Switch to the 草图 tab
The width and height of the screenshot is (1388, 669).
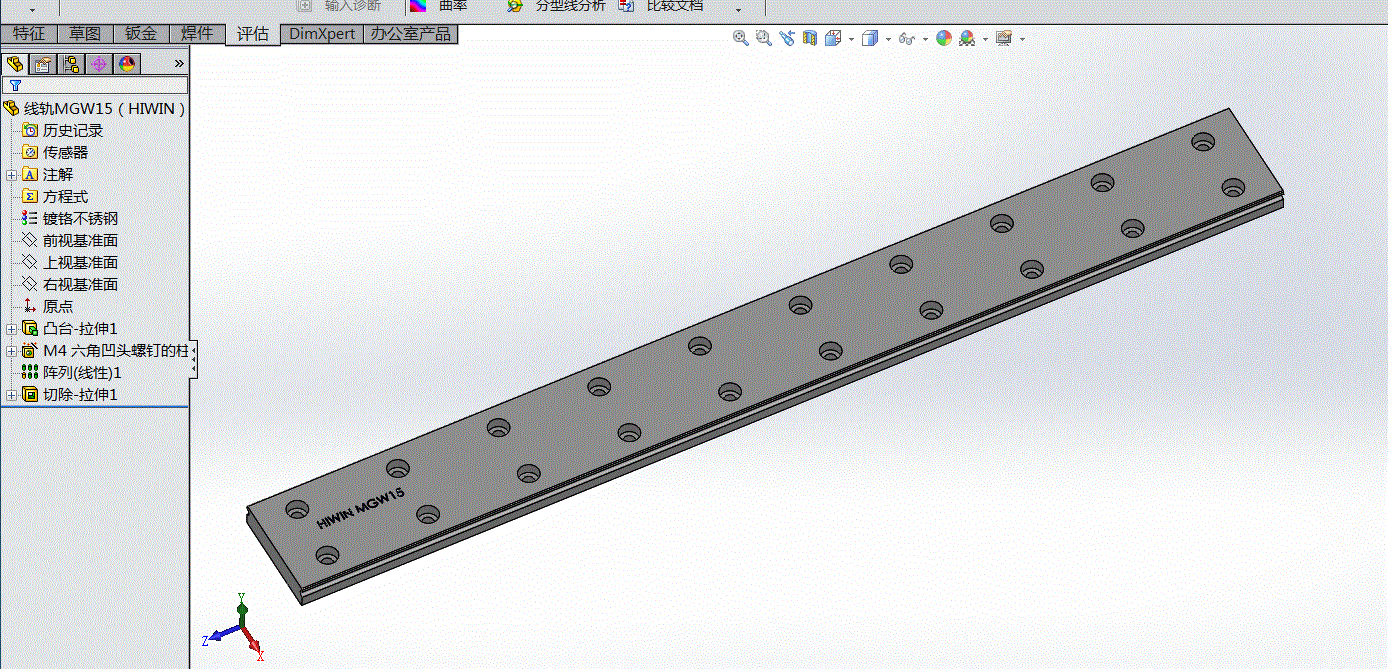coord(85,34)
